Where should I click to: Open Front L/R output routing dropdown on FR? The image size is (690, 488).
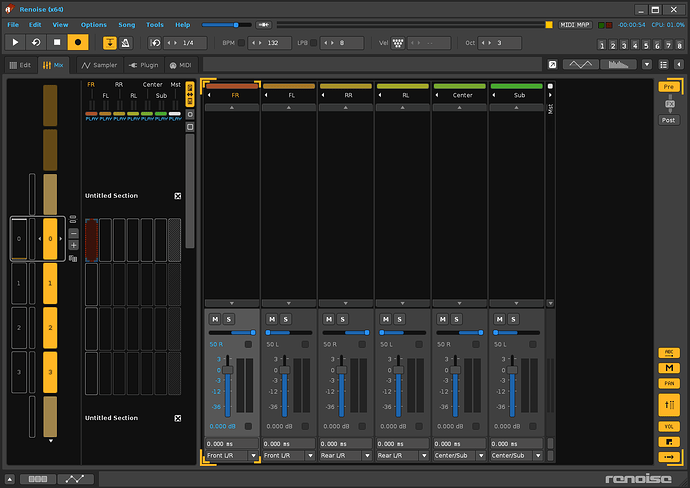tap(232, 455)
